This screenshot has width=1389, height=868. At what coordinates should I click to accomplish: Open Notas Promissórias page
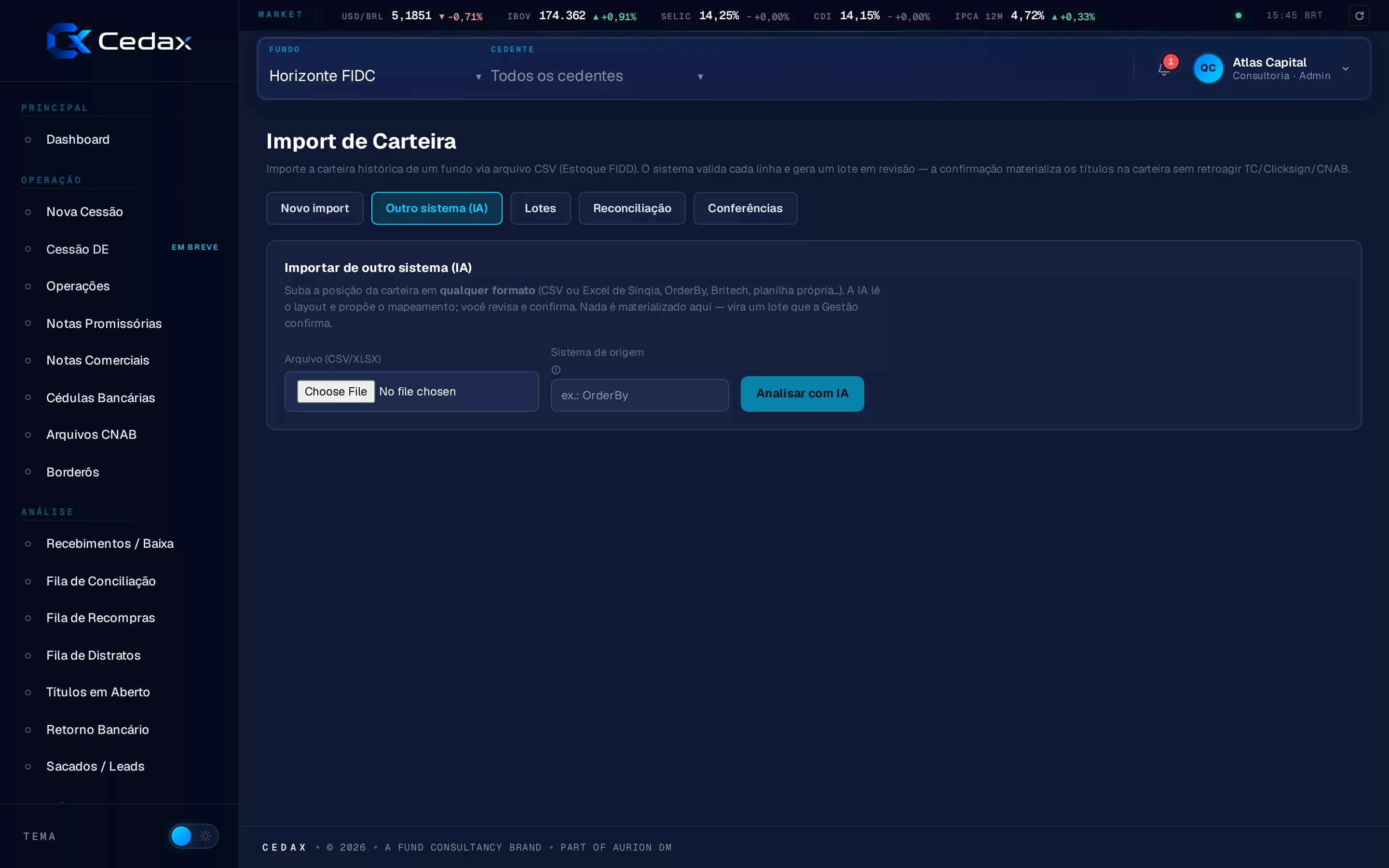pos(104,323)
